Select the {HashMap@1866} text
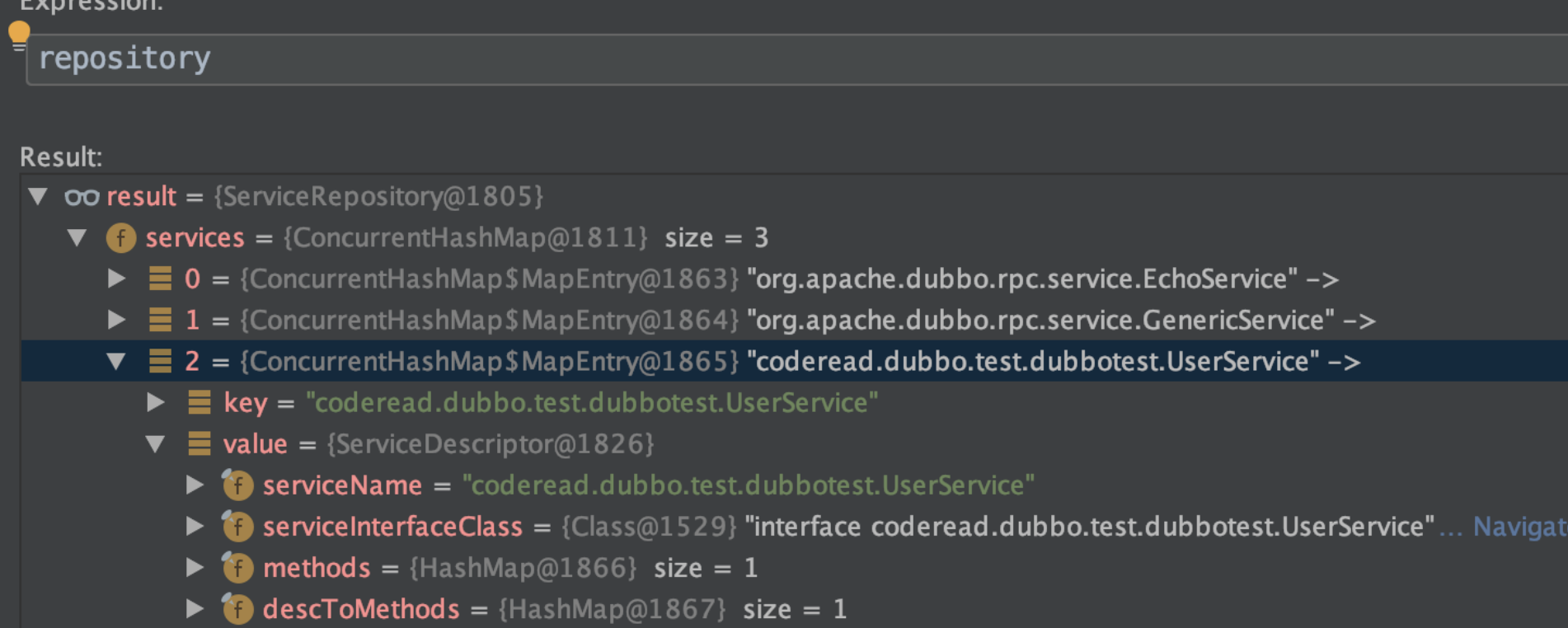This screenshot has width=1568, height=628. (x=523, y=568)
